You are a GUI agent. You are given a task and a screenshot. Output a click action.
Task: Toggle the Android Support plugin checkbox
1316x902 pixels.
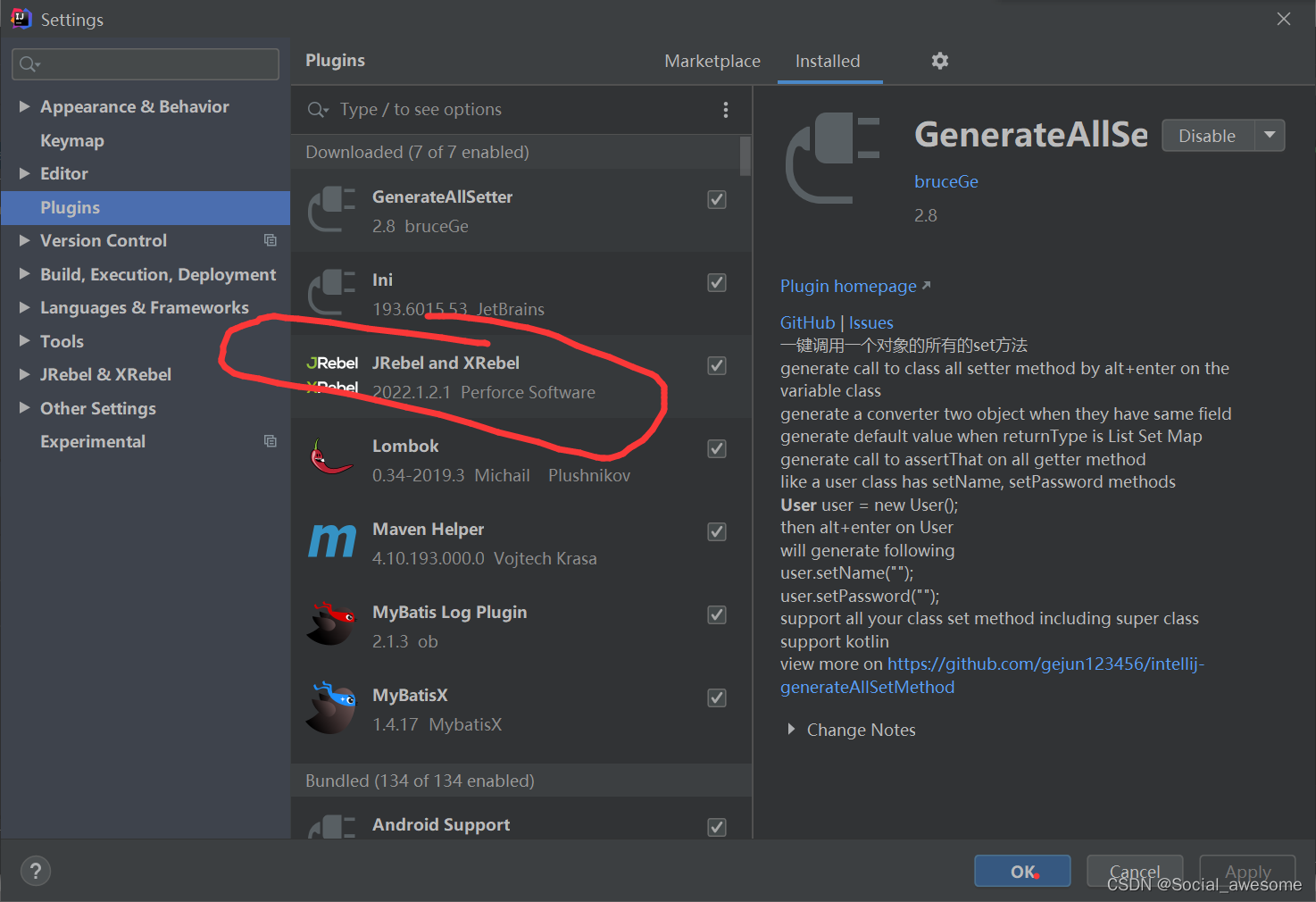point(717,827)
